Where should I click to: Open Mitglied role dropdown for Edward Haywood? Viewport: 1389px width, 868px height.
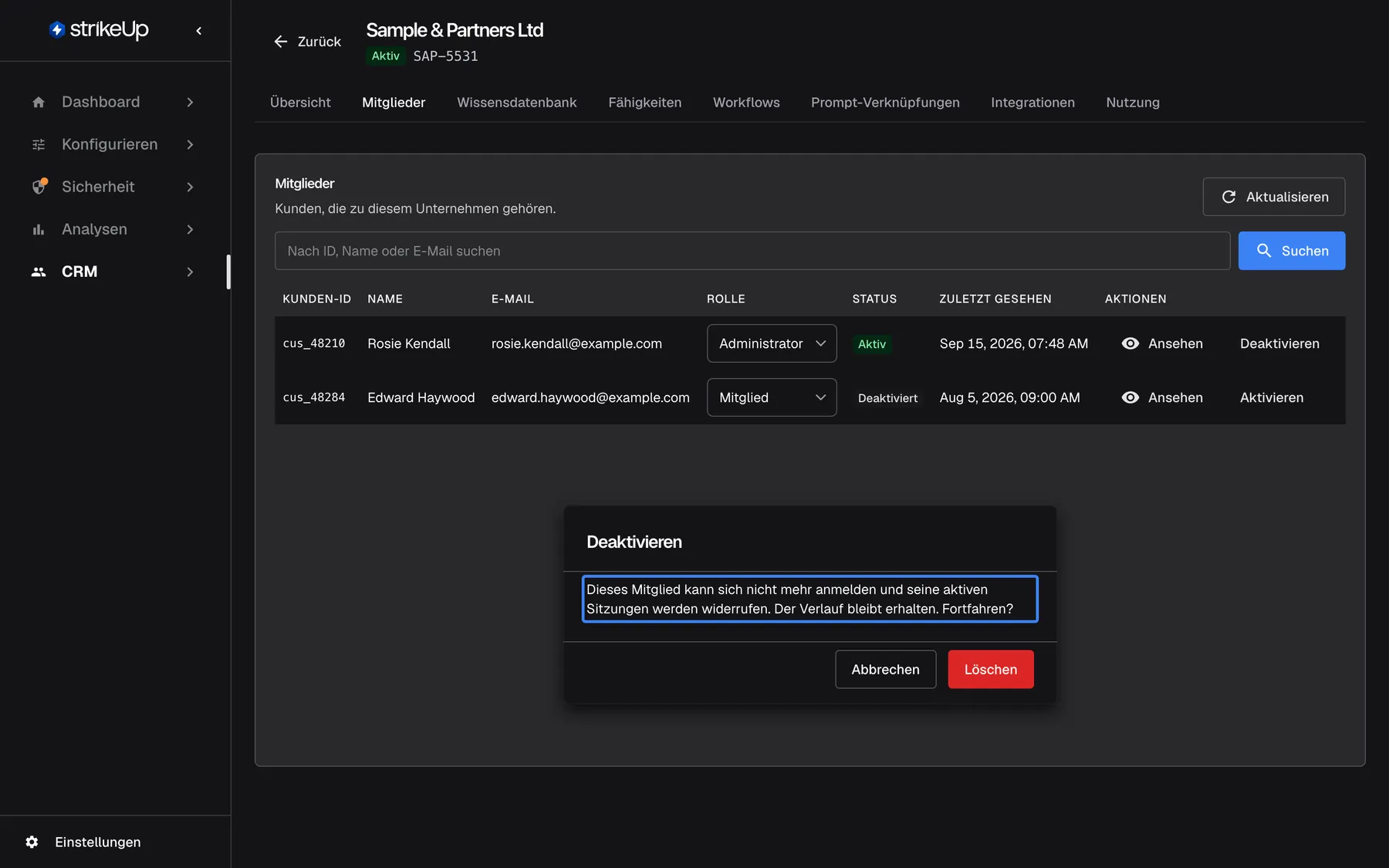pyautogui.click(x=772, y=397)
